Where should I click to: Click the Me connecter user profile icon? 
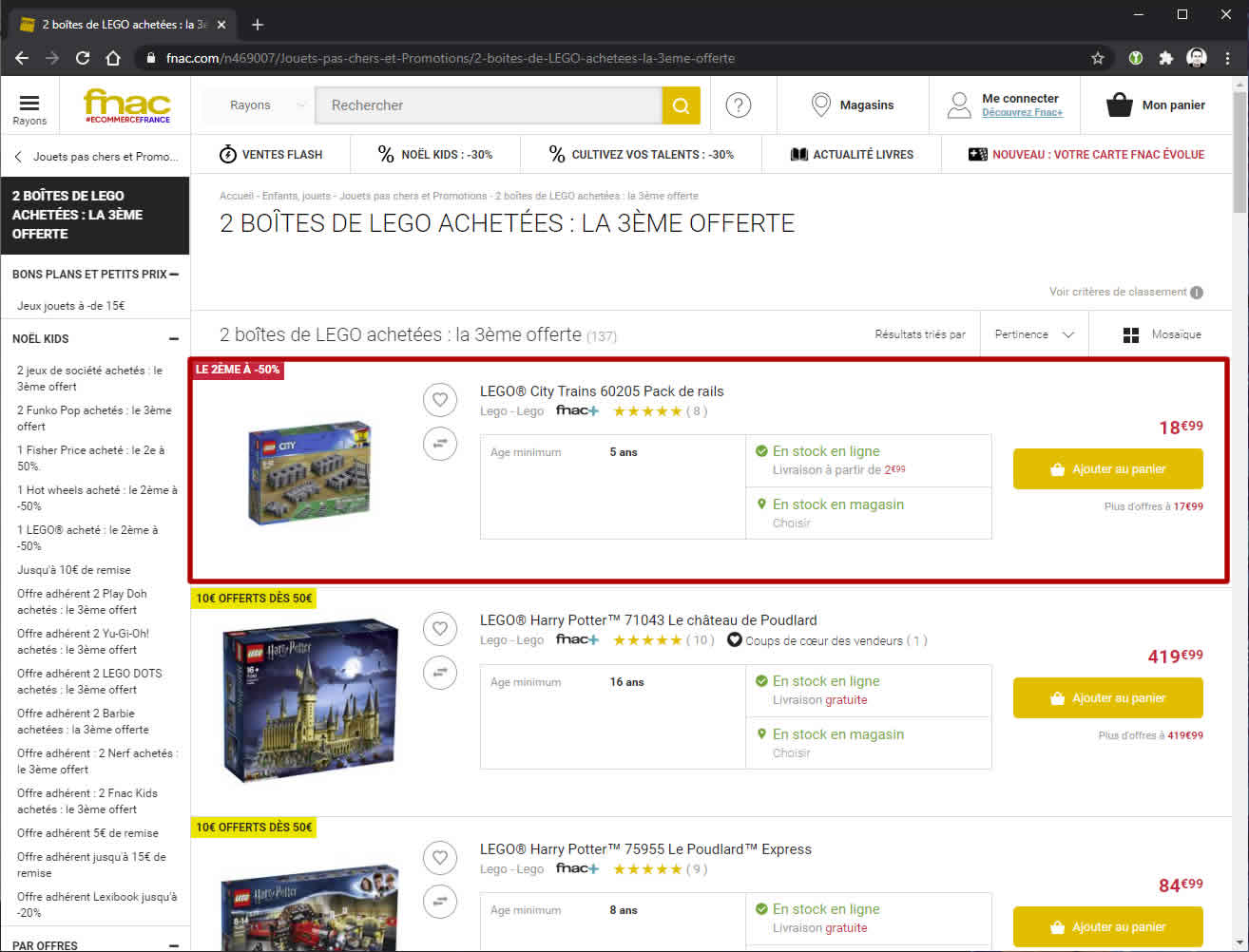[960, 105]
